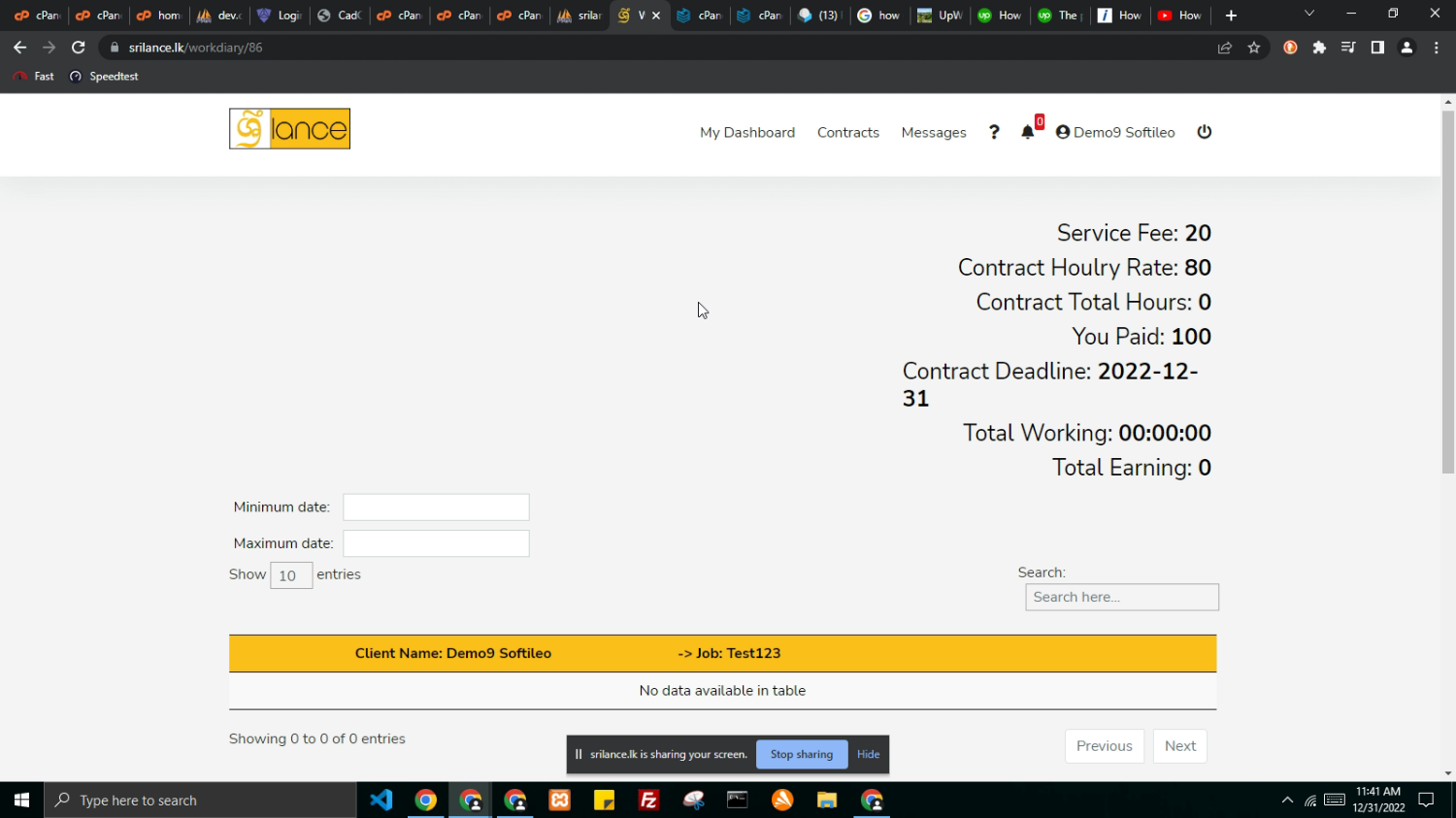1456x818 pixels.
Task: Click the Minimum date field
Action: 436,507
